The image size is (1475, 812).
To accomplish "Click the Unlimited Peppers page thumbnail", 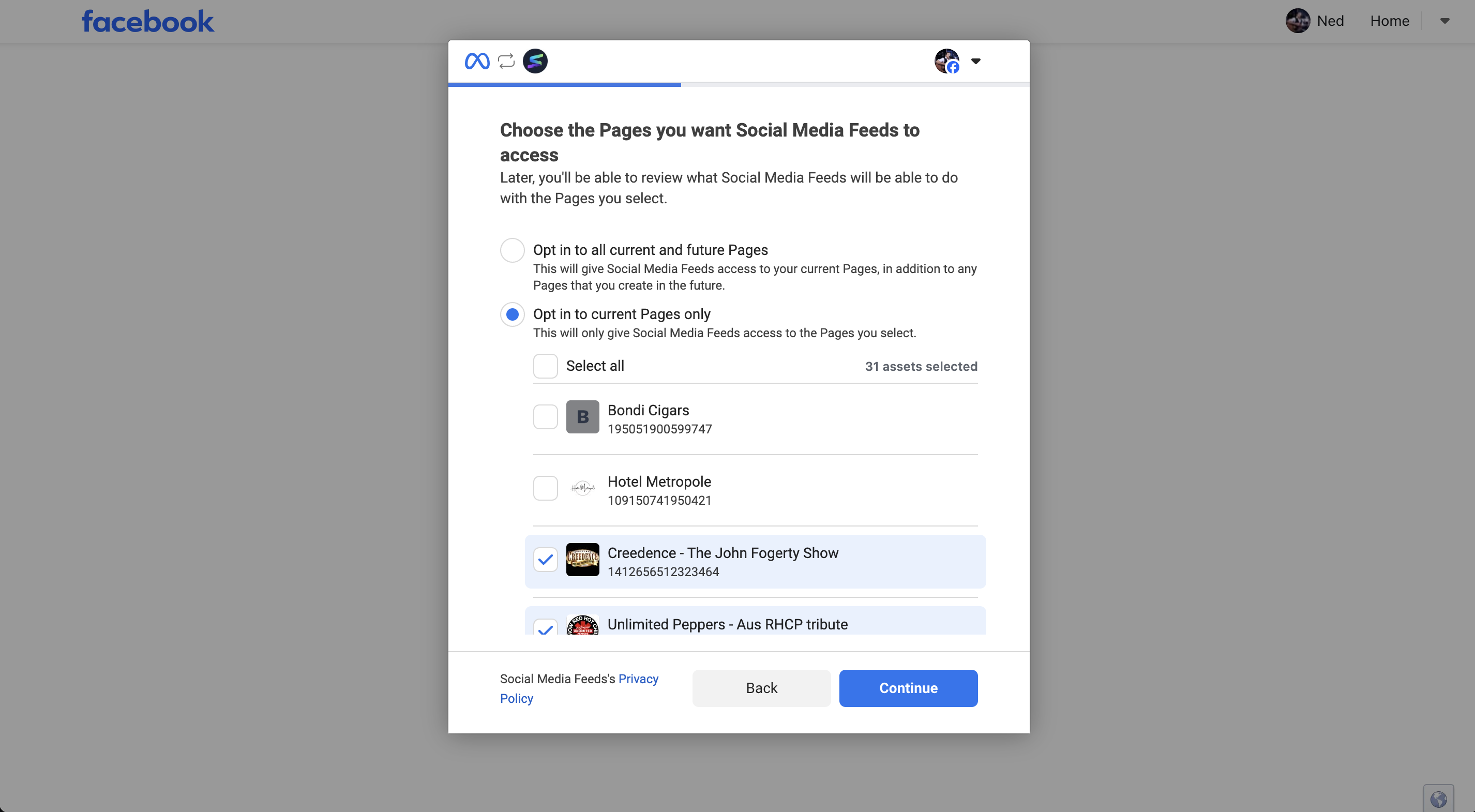I will click(582, 625).
